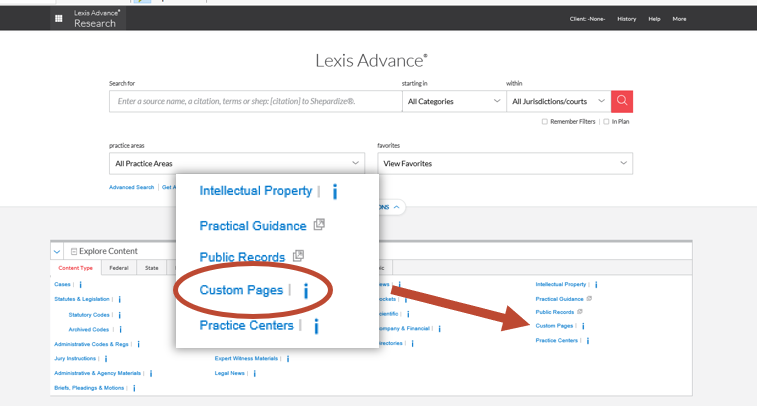The width and height of the screenshot is (757, 406).
Task: Open the Cases link
Action: (62, 284)
